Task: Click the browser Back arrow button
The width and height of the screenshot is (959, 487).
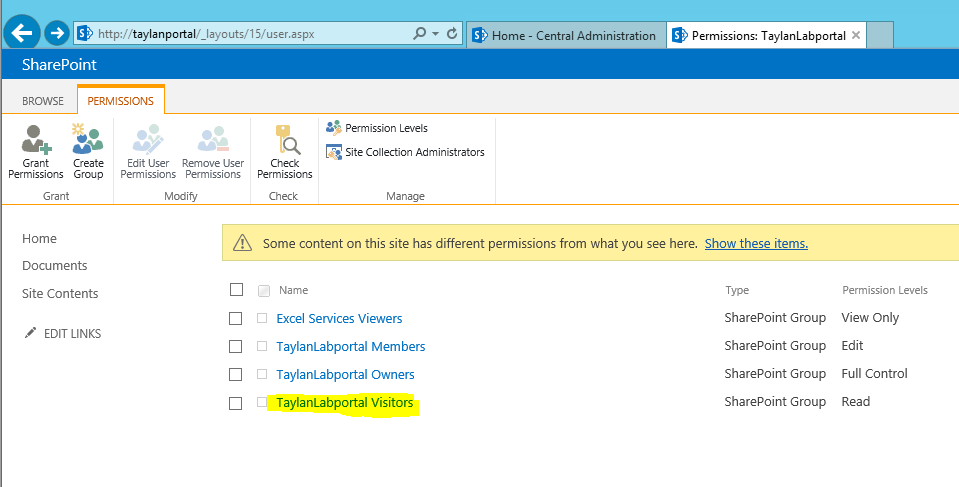Action: pyautogui.click(x=22, y=33)
